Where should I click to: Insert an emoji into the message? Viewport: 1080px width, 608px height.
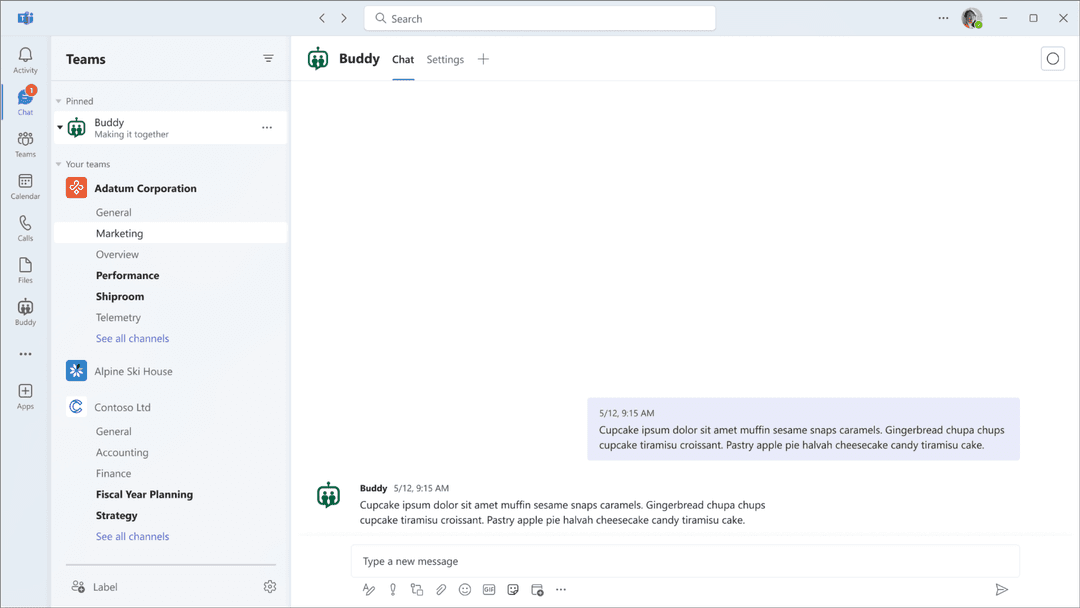click(x=464, y=589)
